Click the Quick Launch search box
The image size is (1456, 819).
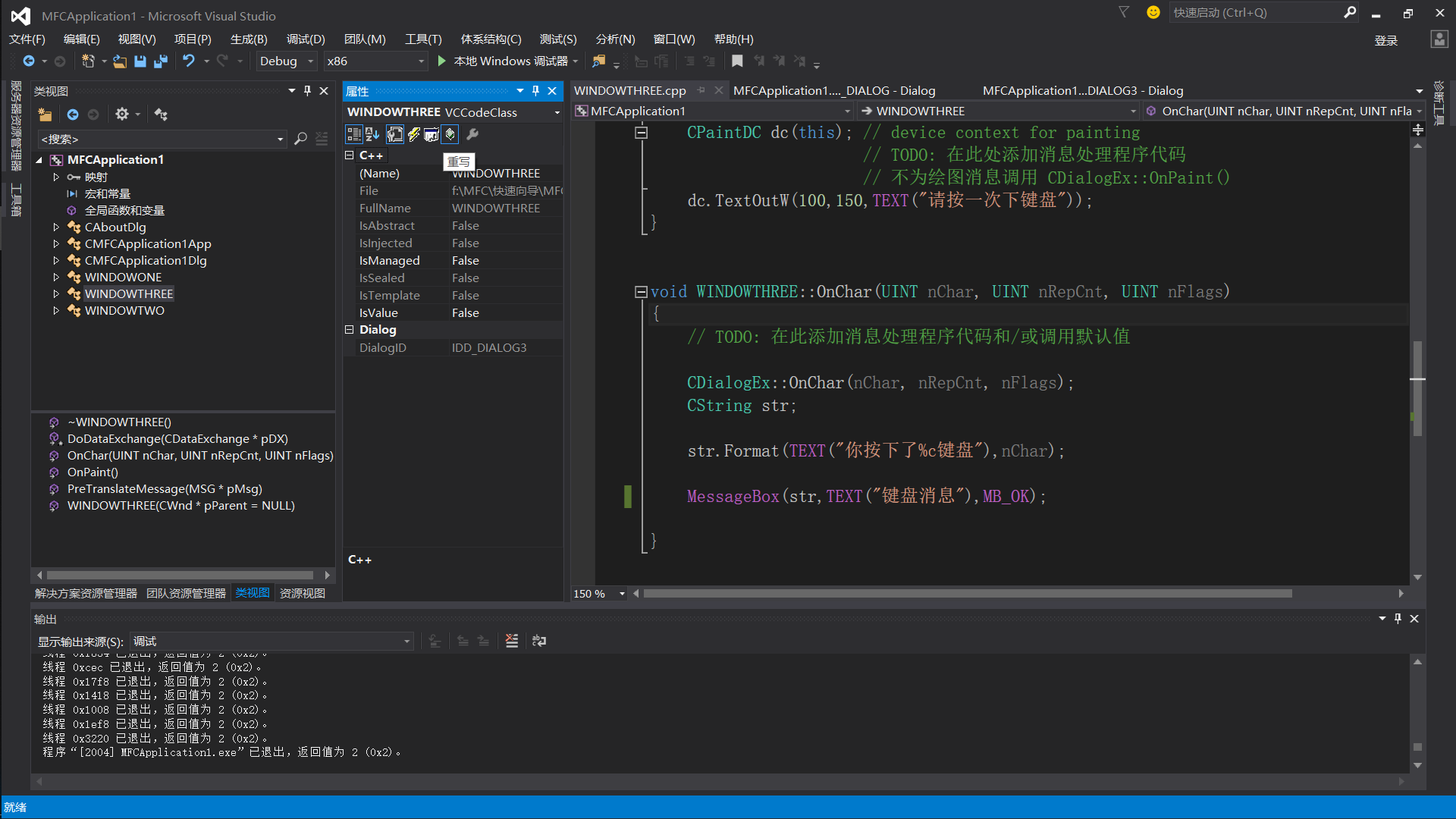[1254, 13]
